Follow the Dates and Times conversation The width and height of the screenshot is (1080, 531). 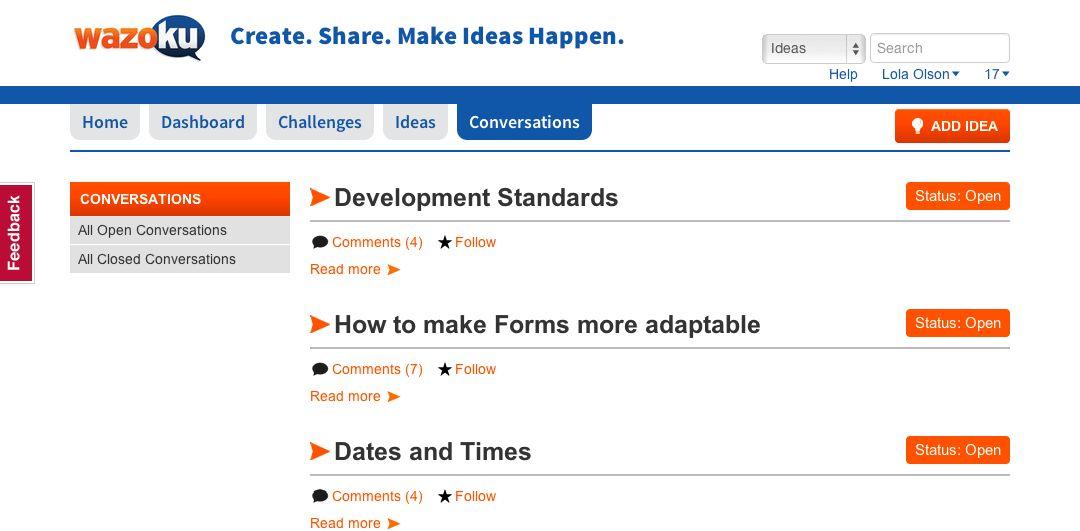coord(475,496)
